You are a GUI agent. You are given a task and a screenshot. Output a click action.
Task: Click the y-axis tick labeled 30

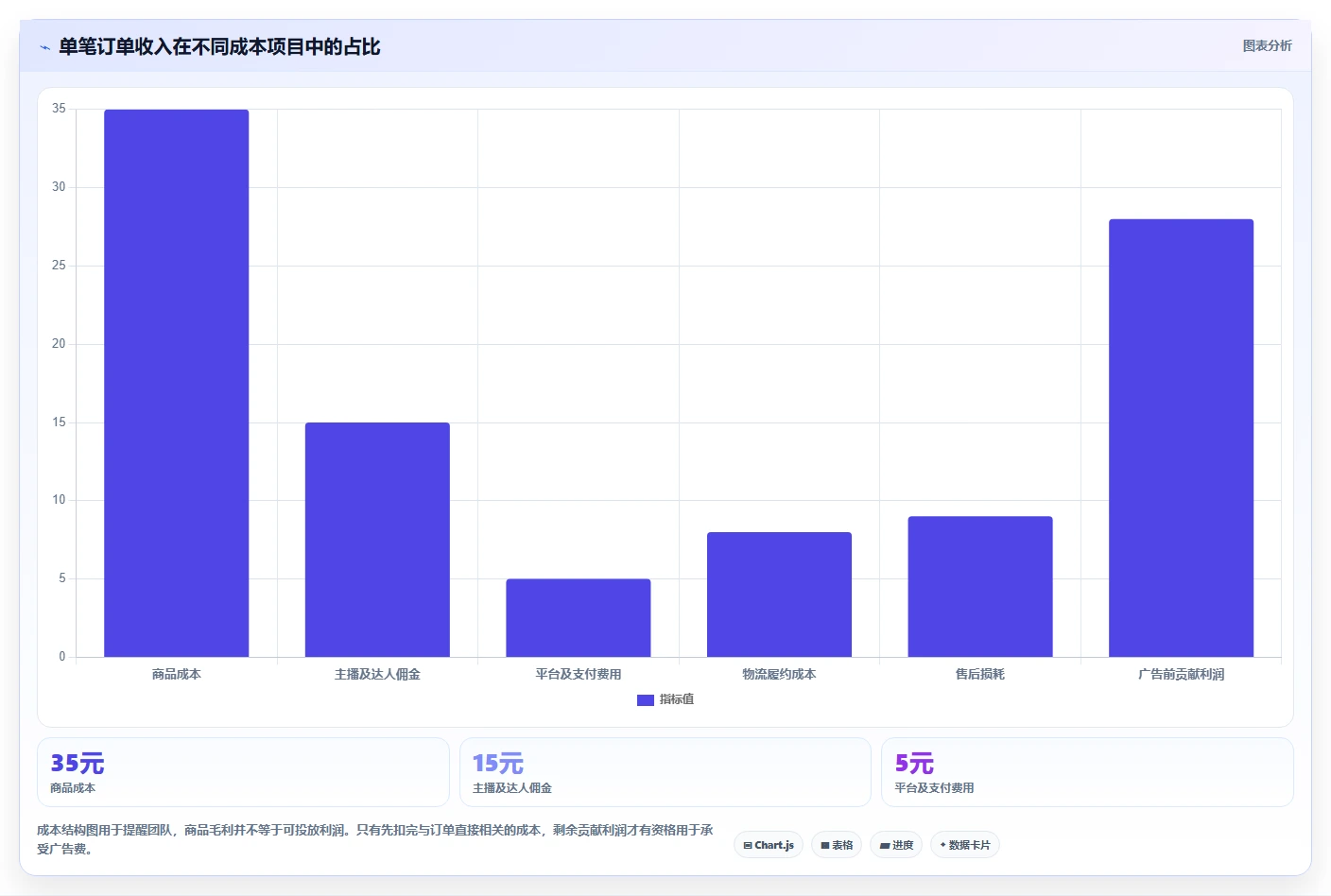click(59, 187)
